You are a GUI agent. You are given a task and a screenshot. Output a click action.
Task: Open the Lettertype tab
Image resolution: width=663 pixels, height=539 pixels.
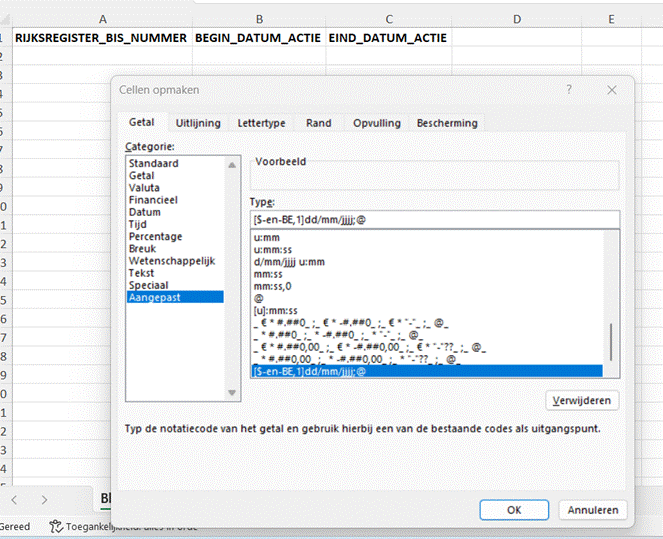click(x=261, y=123)
